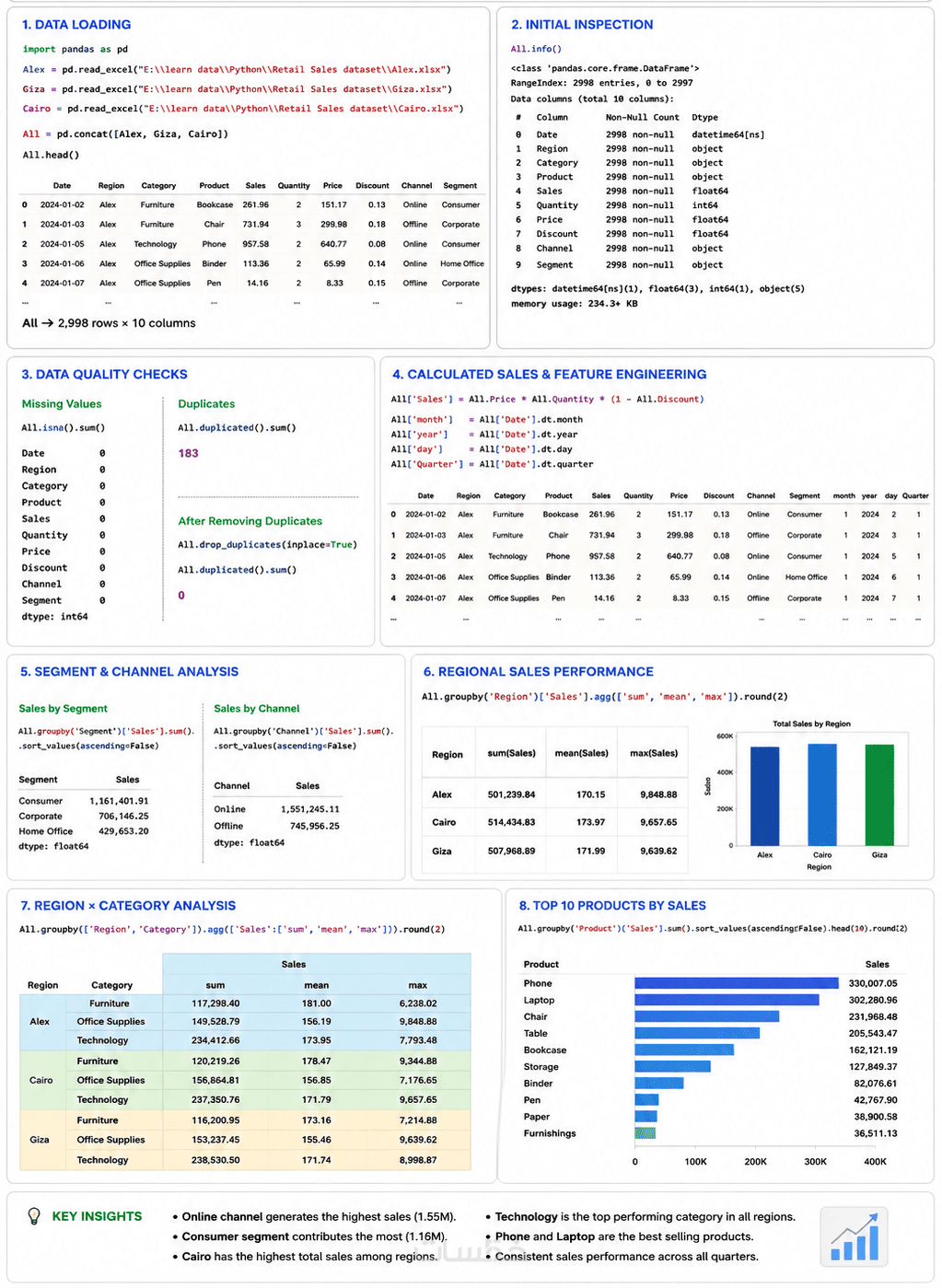Viewport: 942px width, 1288px height.
Task: Click the Phone bar in Top 10 Products
Action: click(737, 983)
